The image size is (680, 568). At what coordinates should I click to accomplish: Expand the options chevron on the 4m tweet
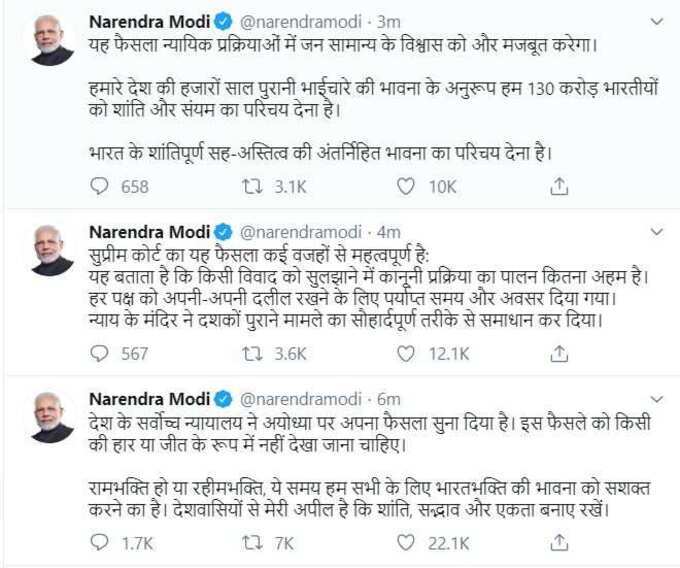pyautogui.click(x=657, y=232)
